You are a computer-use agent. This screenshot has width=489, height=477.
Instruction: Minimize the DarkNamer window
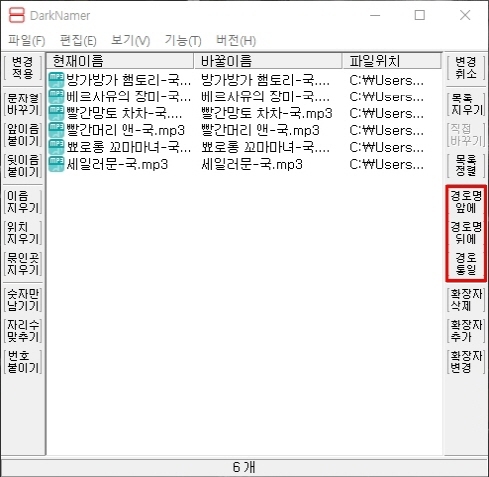[375, 15]
